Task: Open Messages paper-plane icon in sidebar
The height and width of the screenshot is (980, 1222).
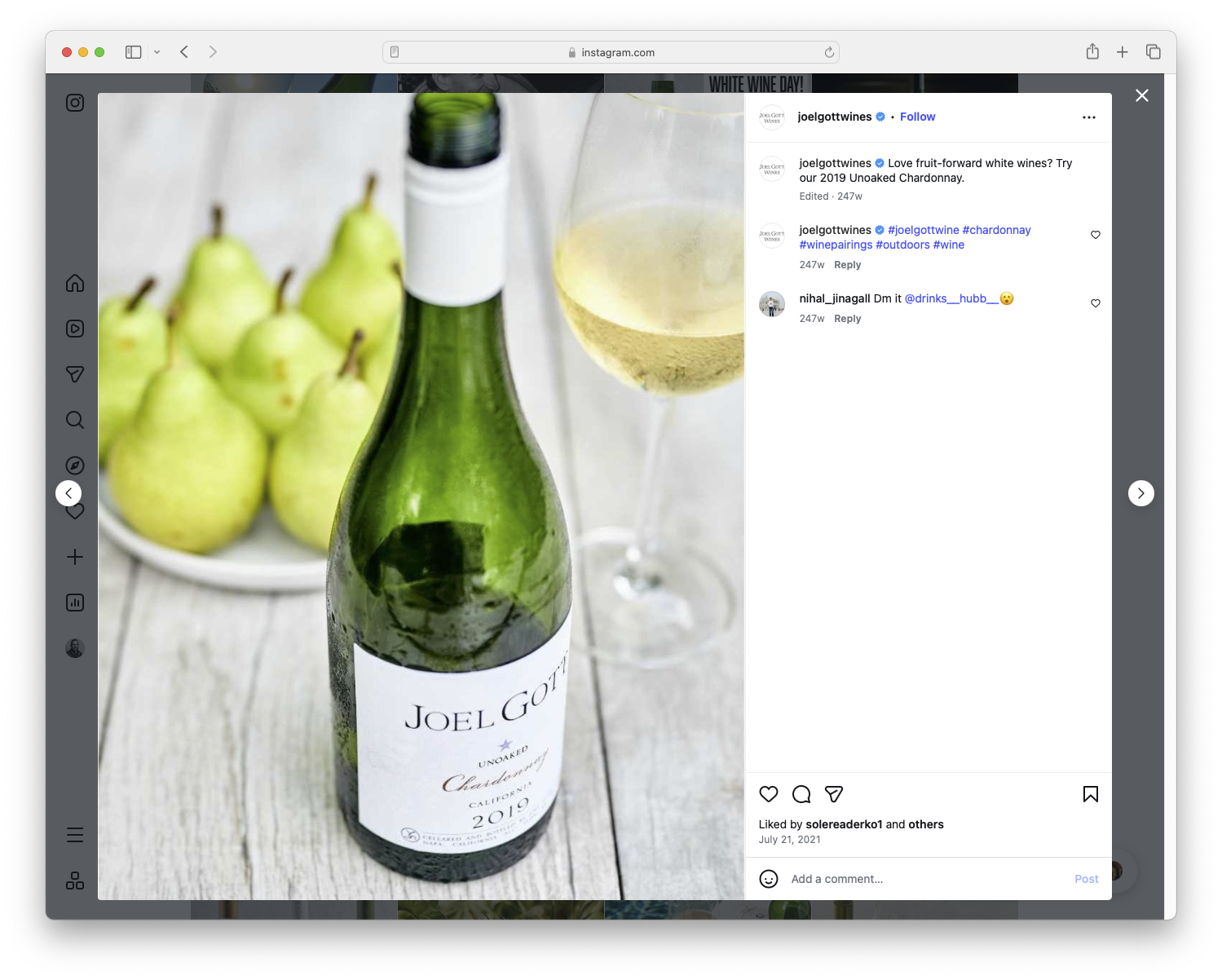Action: (x=75, y=374)
